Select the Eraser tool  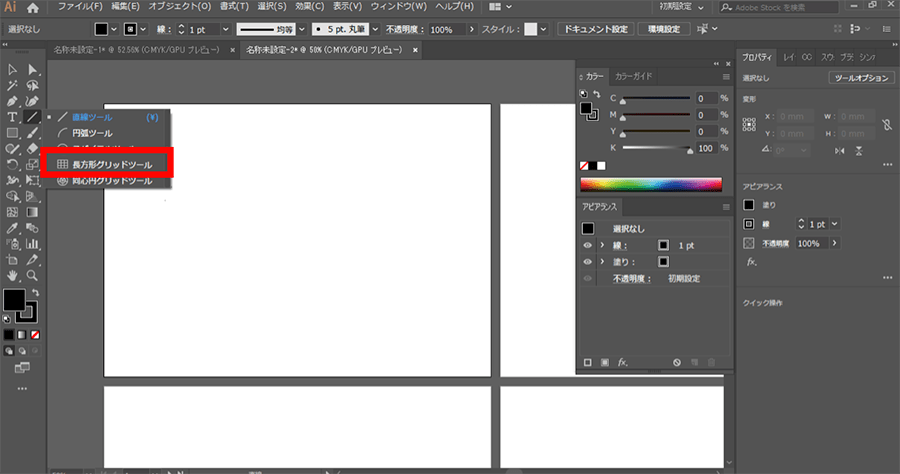tap(33, 149)
